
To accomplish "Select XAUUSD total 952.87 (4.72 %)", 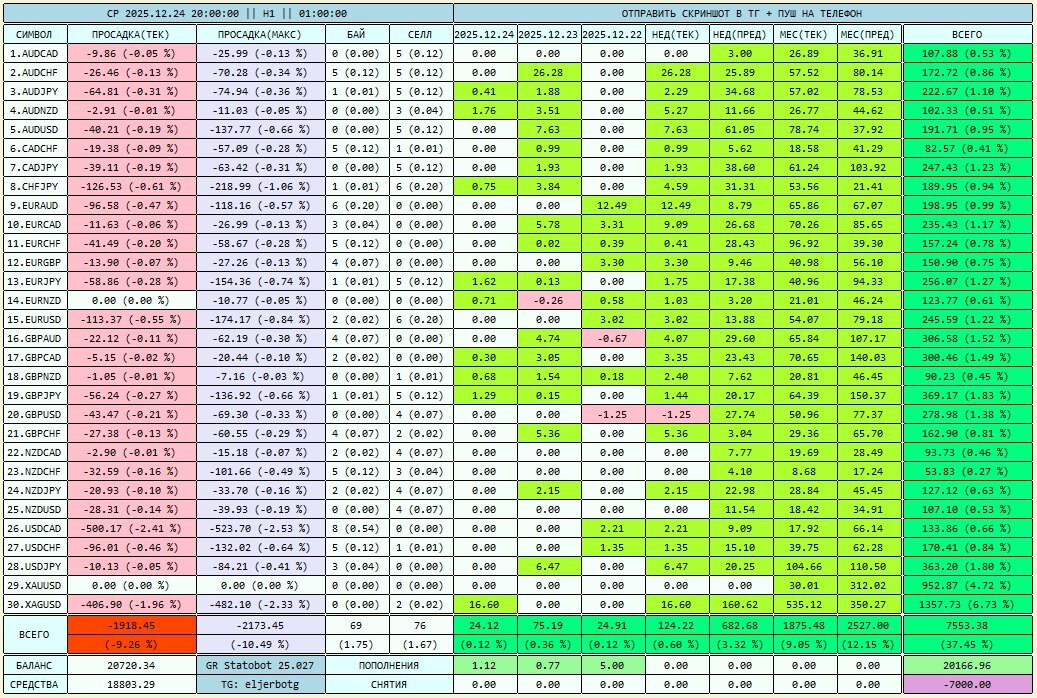I will 968,586.
